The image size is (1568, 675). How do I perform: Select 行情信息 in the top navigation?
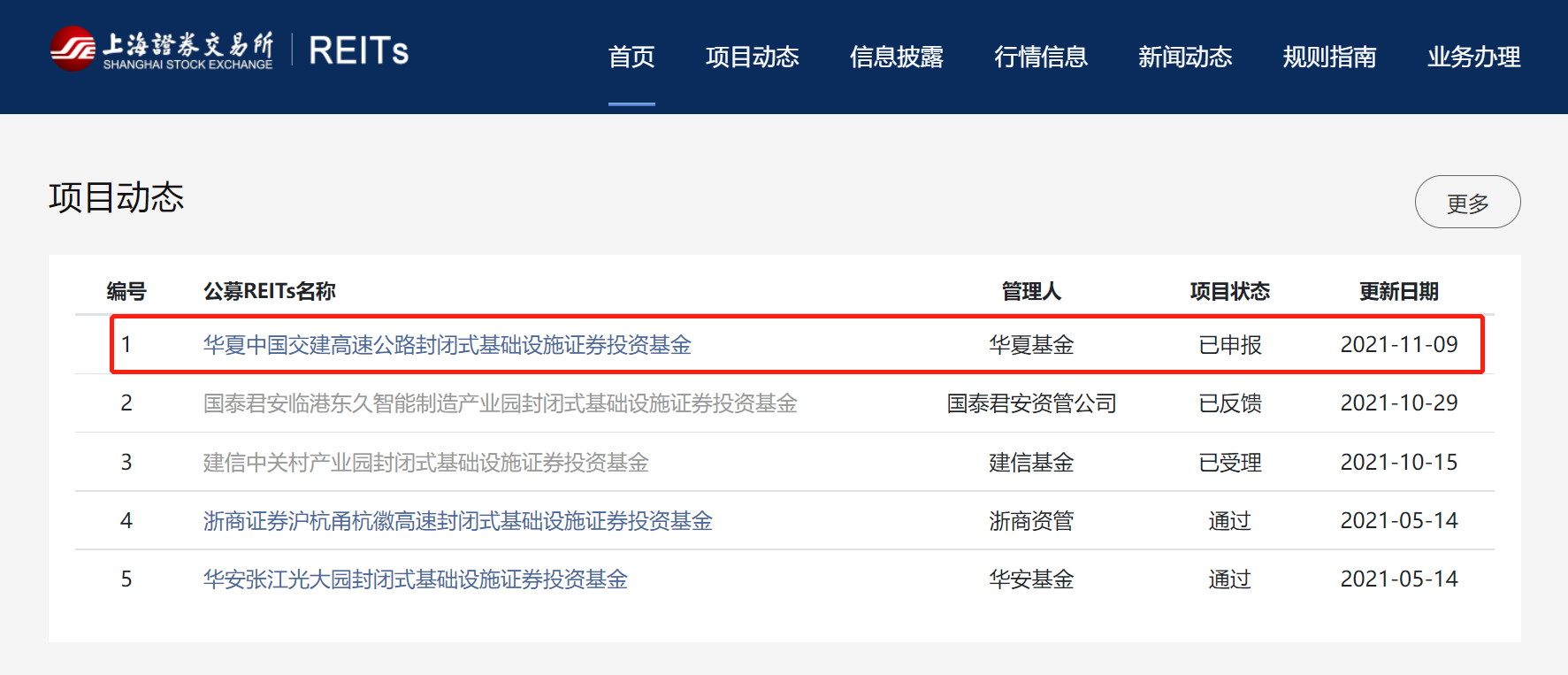(1041, 57)
